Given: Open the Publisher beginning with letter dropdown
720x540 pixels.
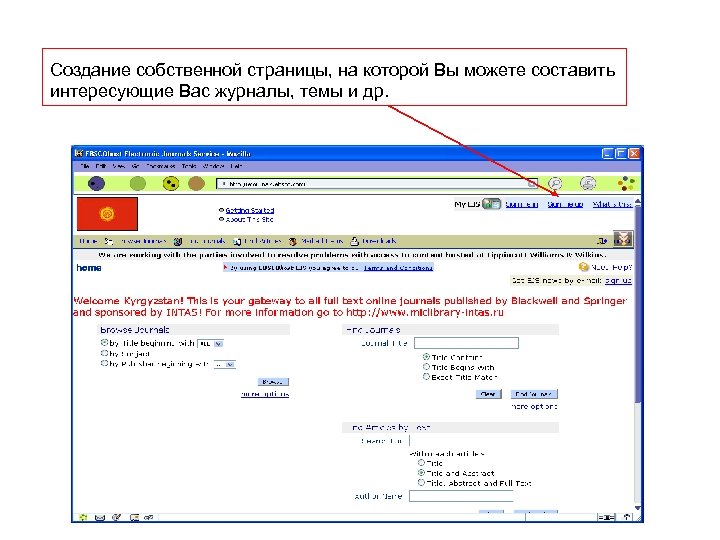Looking at the screenshot, I should pyautogui.click(x=225, y=364).
